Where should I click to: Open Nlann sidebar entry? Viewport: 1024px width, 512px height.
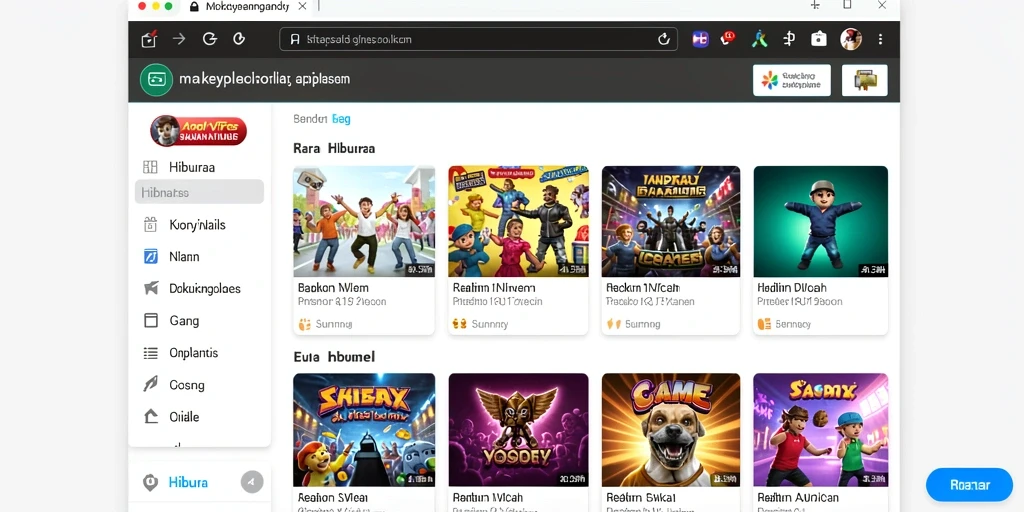(x=184, y=257)
